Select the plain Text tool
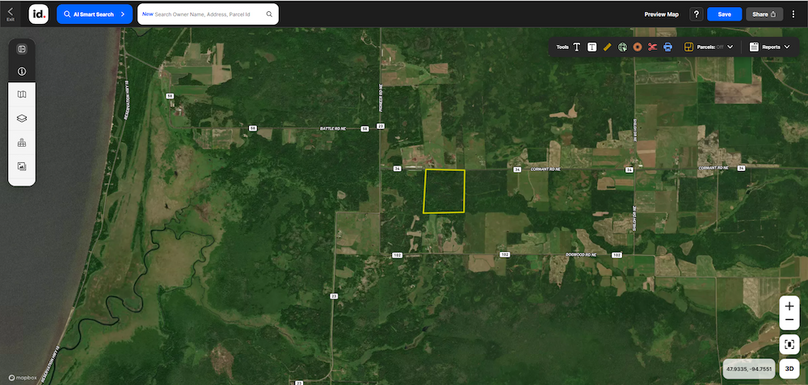The image size is (808, 385). [577, 47]
